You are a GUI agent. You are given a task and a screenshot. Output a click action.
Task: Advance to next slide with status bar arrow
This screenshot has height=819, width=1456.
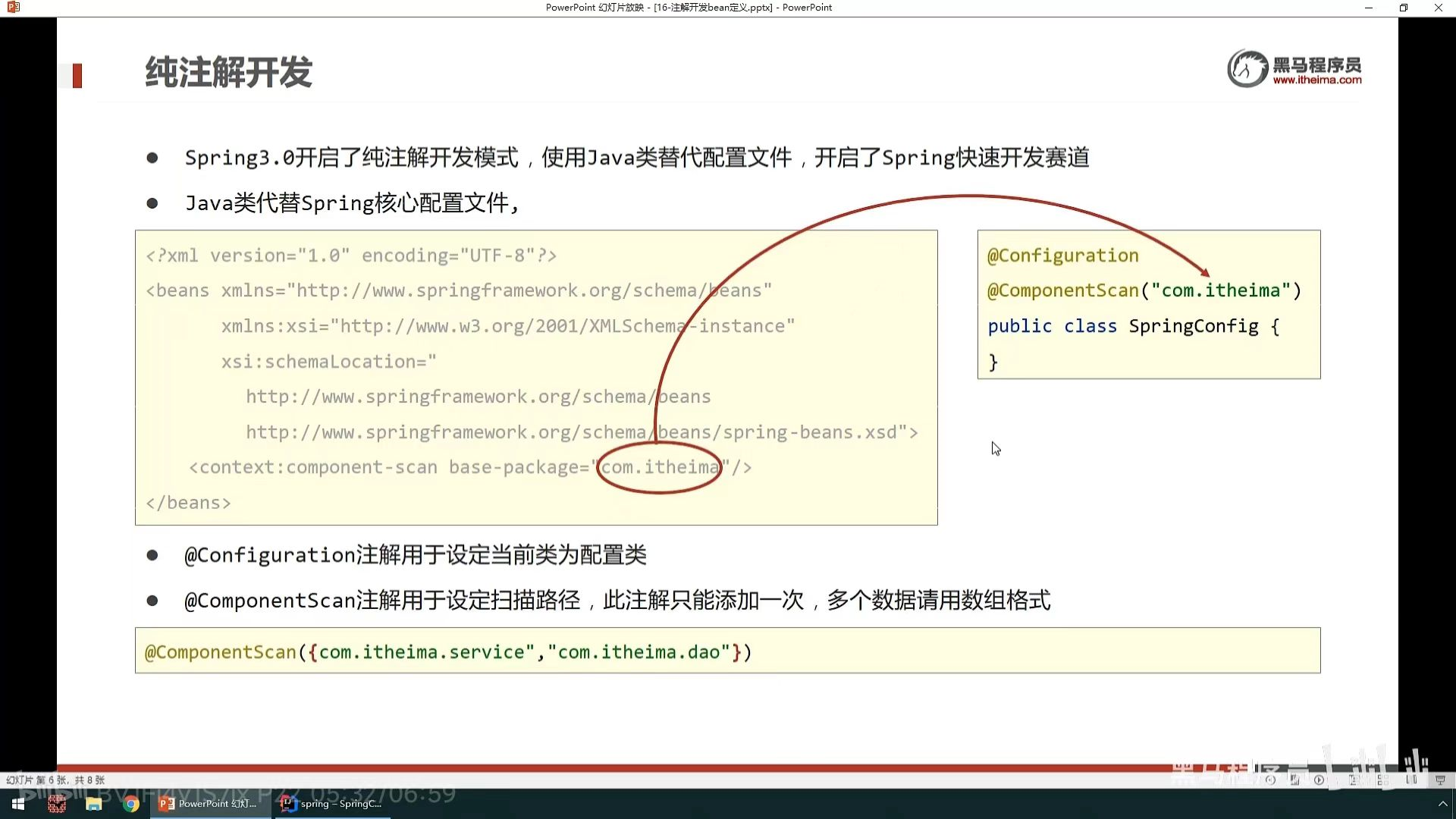click(x=1319, y=780)
